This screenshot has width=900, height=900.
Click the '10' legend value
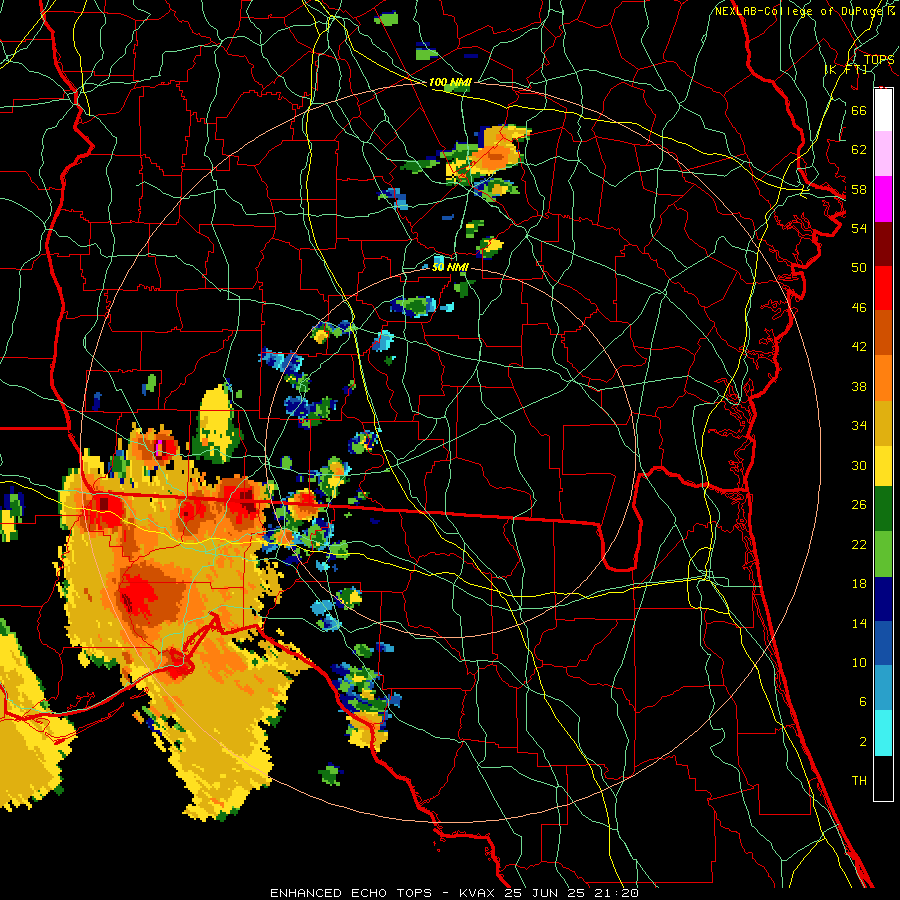pos(859,662)
